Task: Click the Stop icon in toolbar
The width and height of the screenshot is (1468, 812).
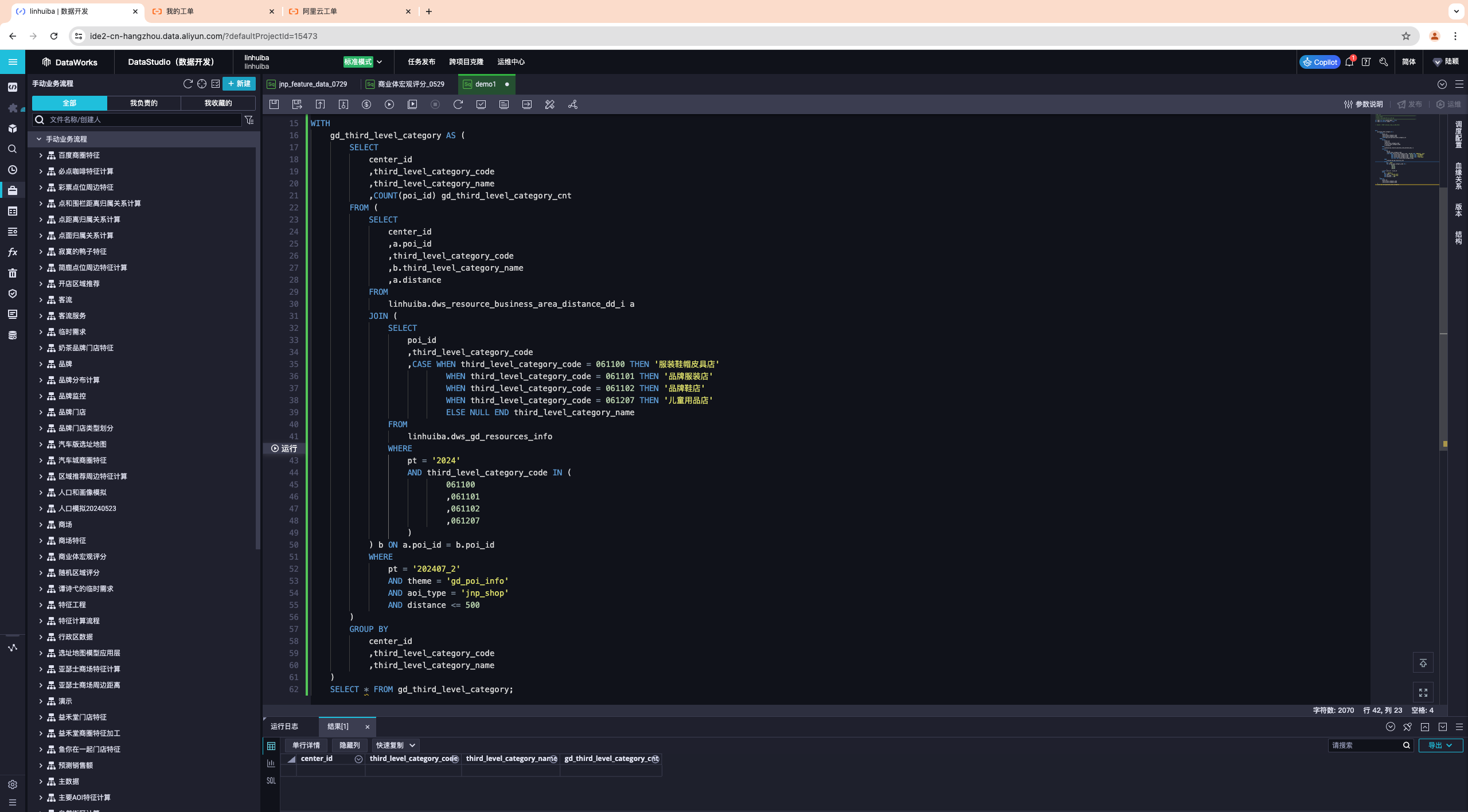Action: (x=435, y=104)
